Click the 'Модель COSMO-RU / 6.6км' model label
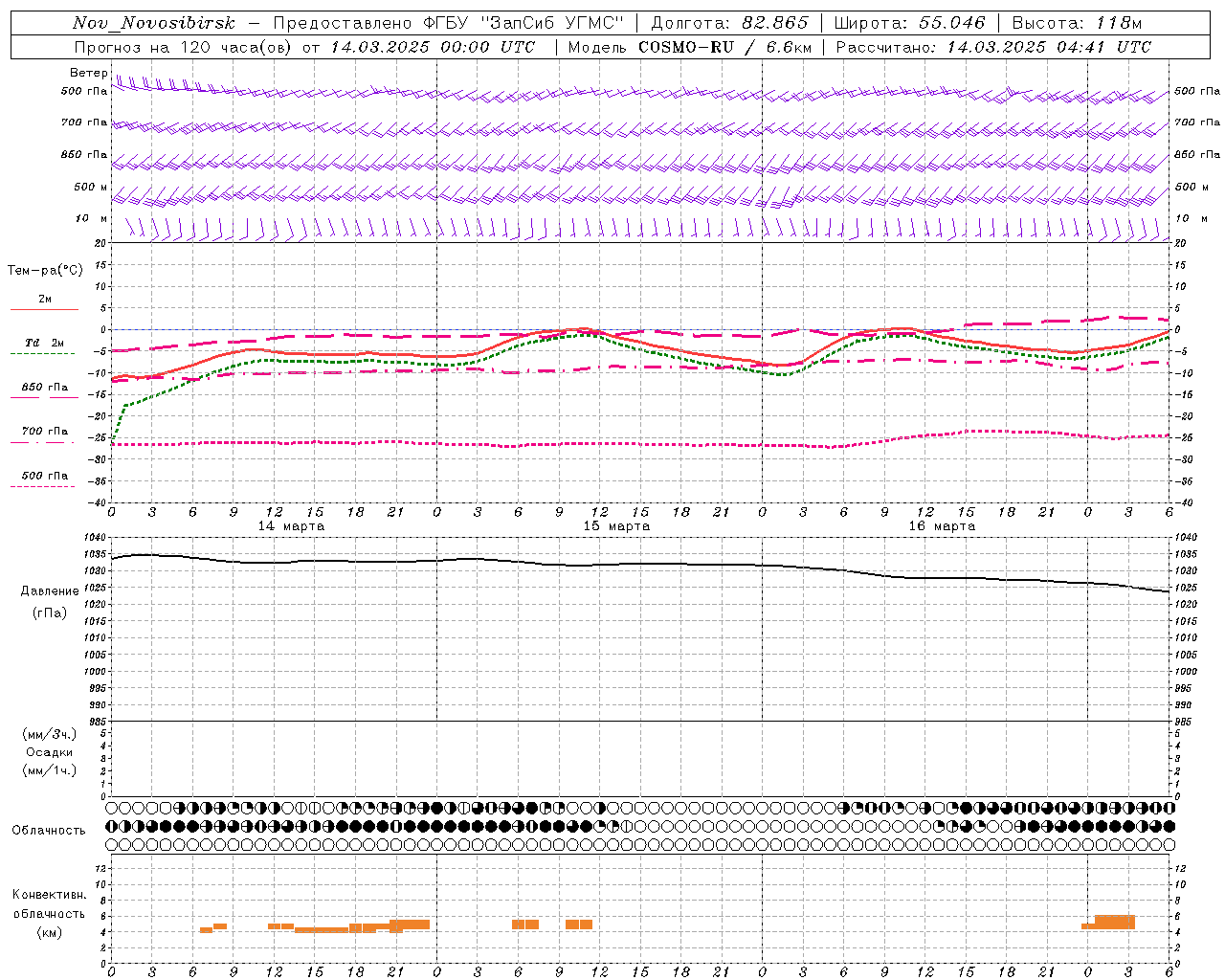The width and height of the screenshot is (1225, 980). pos(689,47)
